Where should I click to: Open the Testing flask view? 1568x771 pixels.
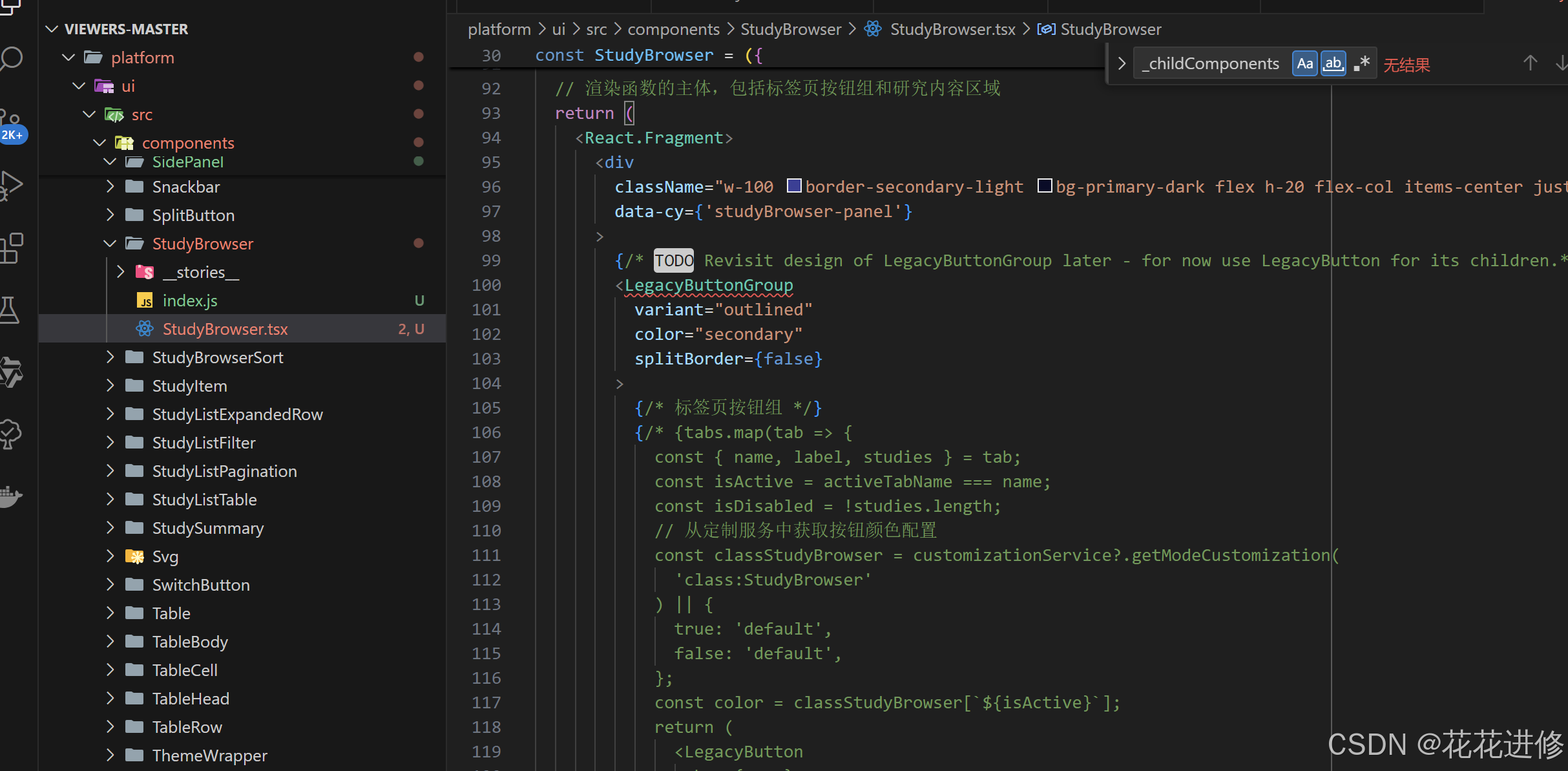pos(10,310)
